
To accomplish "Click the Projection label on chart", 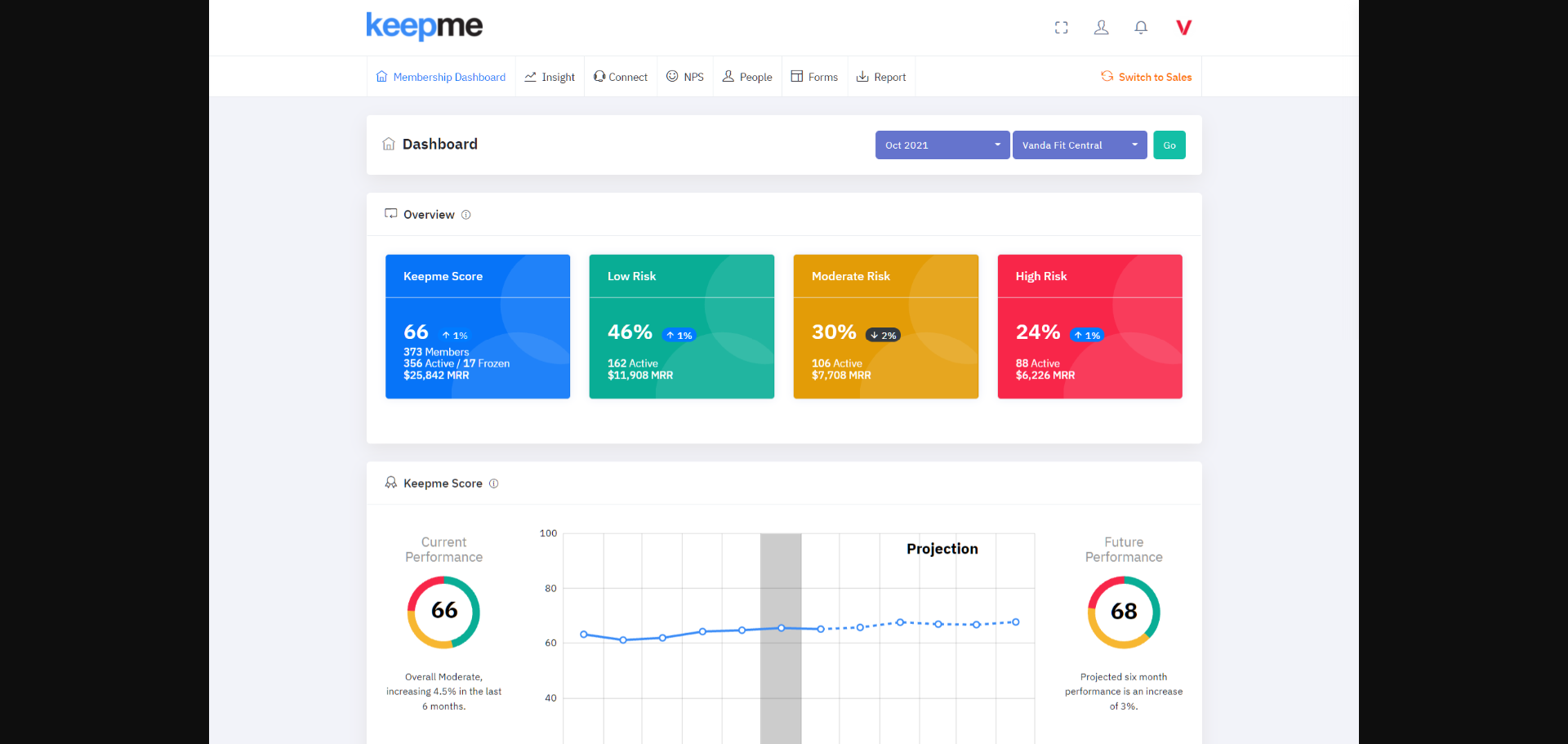I will pos(942,549).
